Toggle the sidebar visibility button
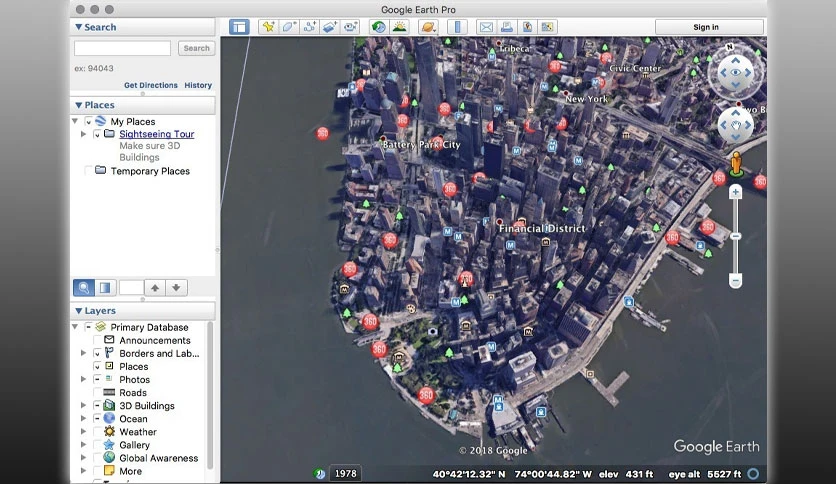The width and height of the screenshot is (836, 484). [x=239, y=27]
